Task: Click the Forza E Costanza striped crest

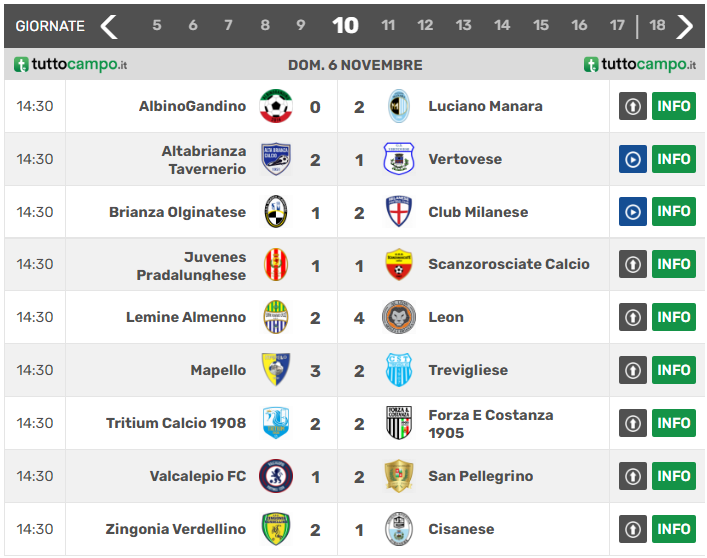Action: coord(399,423)
